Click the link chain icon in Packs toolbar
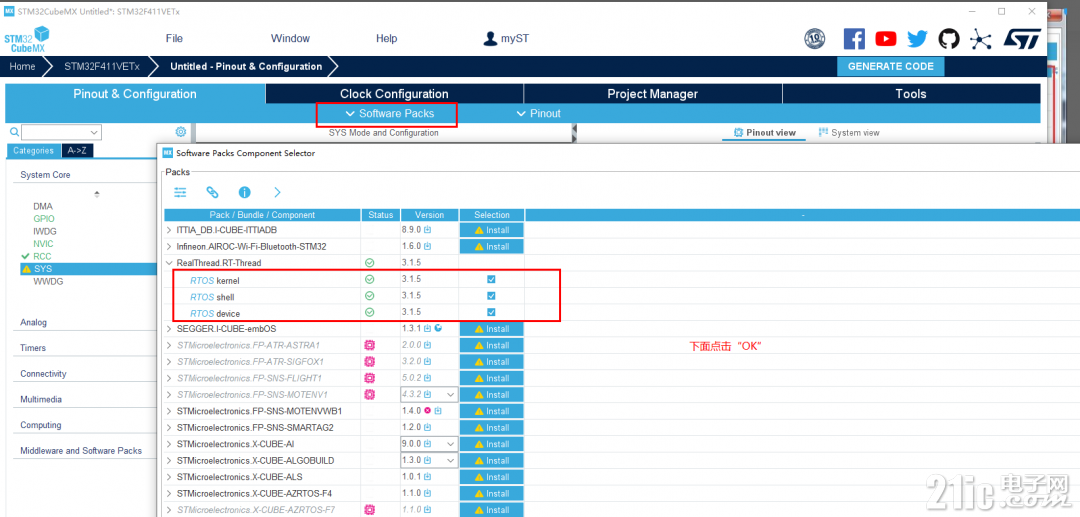 click(212, 192)
